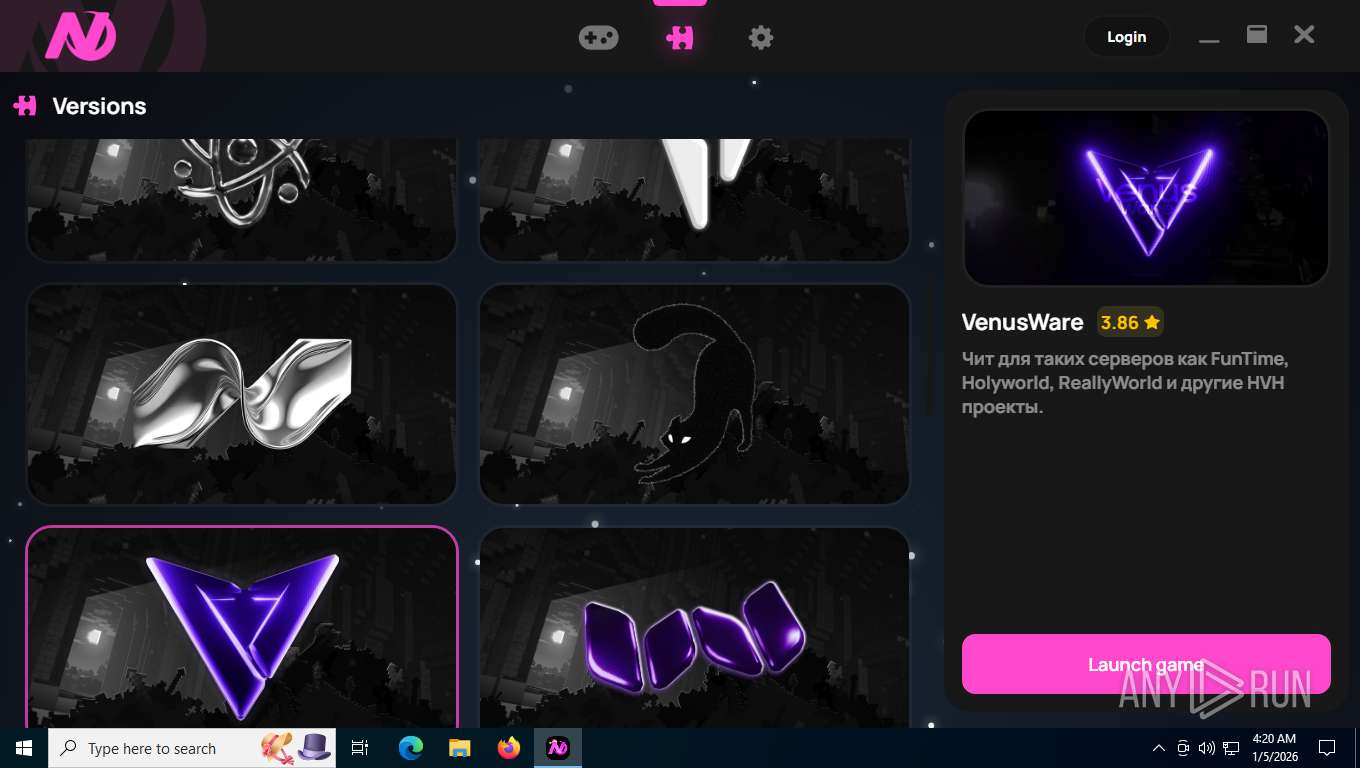
Task: Select the white V-shape version card
Action: pyautogui.click(x=695, y=200)
